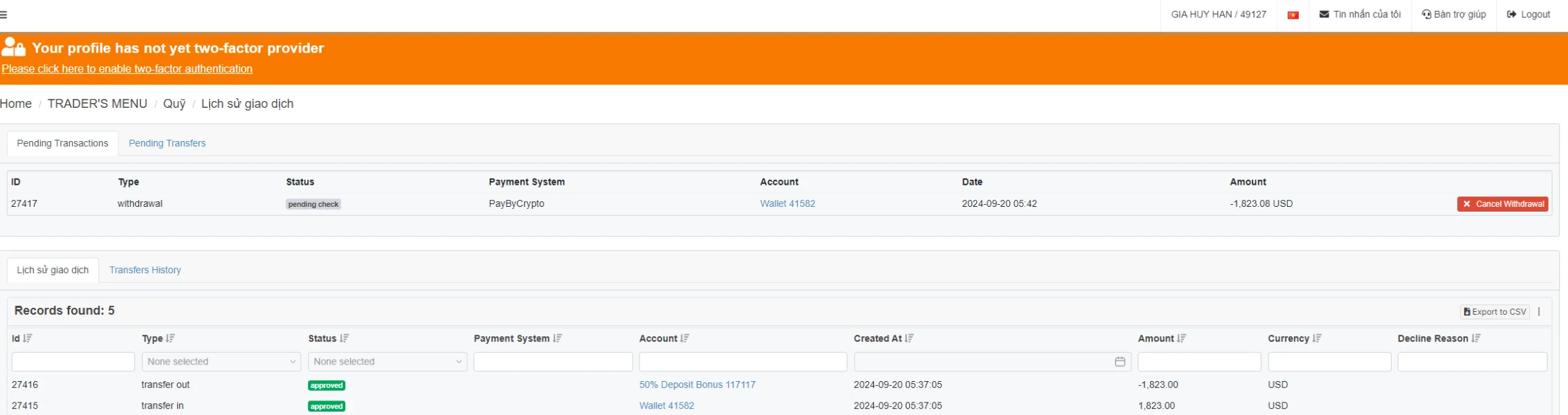Viewport: 1568px width, 415px height.
Task: Sort by Type column sort icon
Action: pyautogui.click(x=170, y=338)
